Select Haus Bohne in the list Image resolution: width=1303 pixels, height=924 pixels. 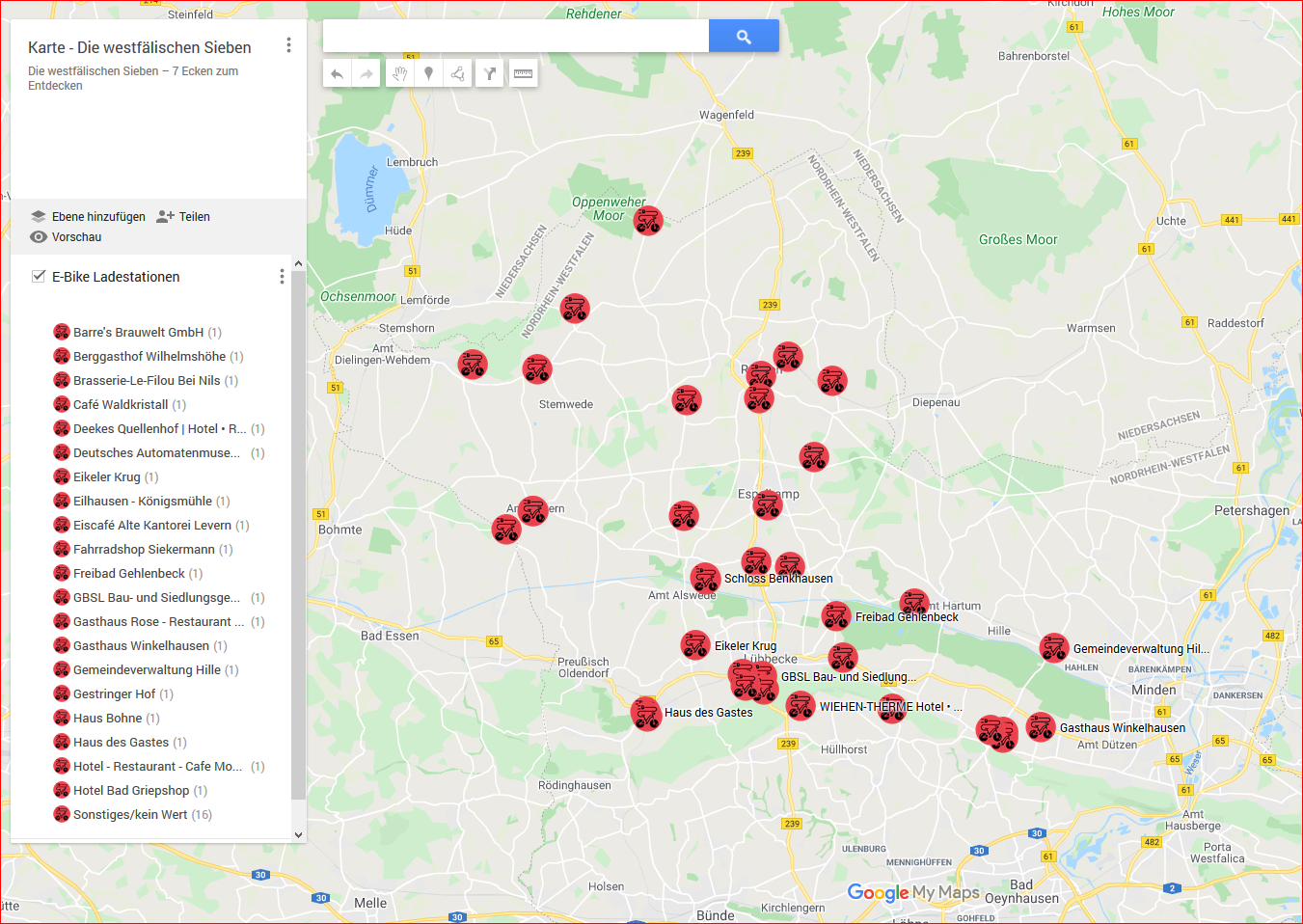coord(107,719)
